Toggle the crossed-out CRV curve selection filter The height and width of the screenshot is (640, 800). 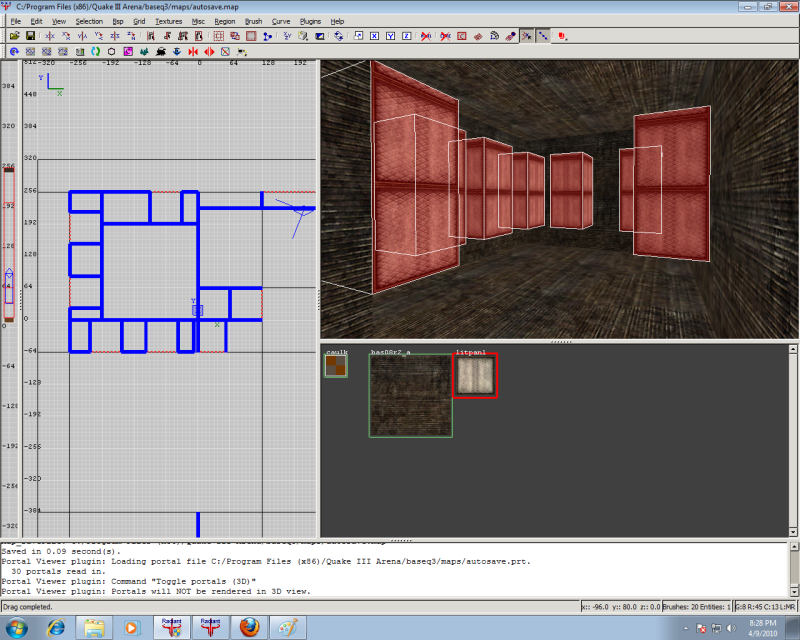tap(445, 36)
